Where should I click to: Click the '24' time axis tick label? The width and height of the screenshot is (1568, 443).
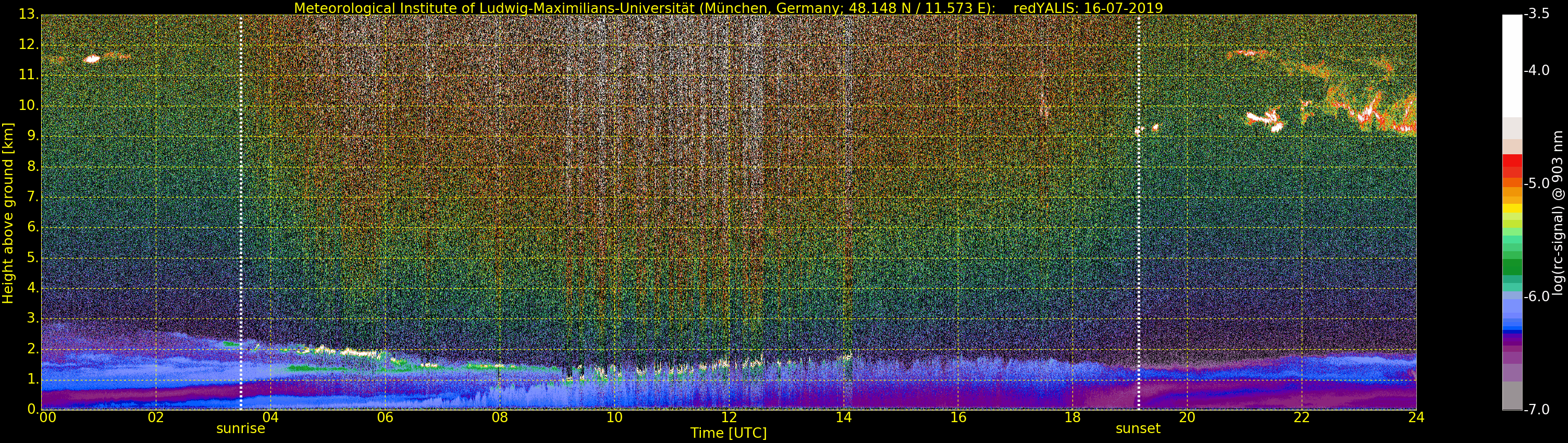coord(1416,417)
